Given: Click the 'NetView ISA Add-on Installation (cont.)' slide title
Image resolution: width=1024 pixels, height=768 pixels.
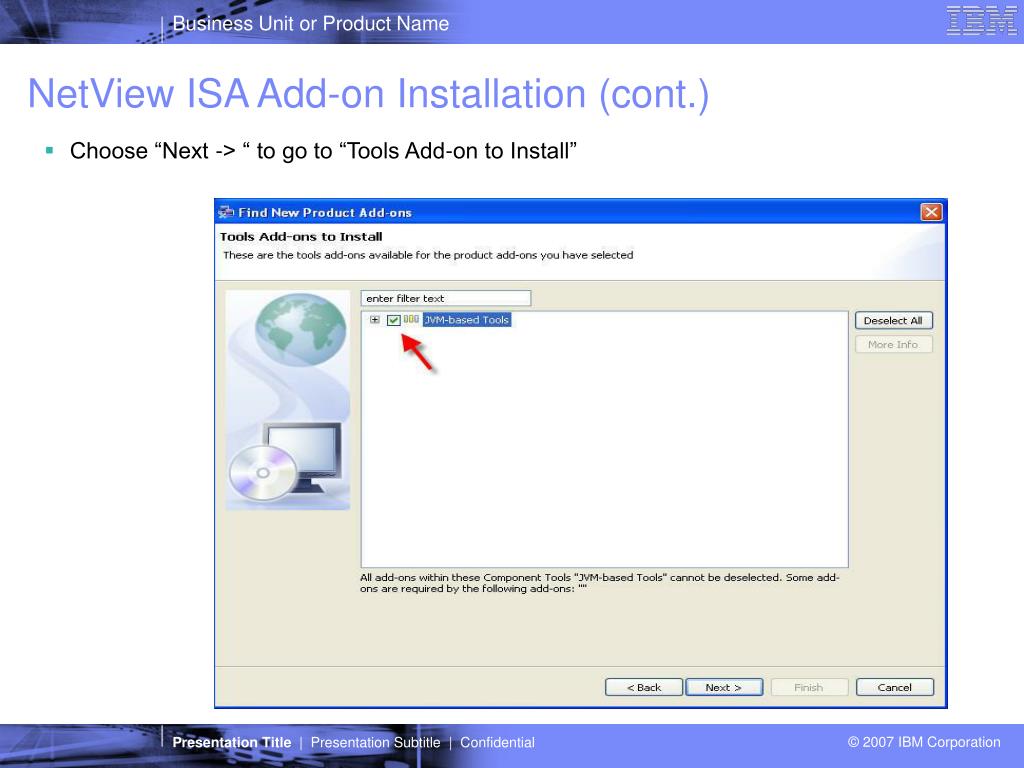Looking at the screenshot, I should click(x=368, y=94).
